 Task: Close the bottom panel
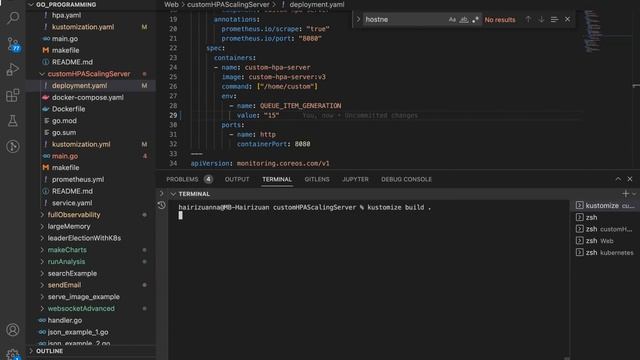[x=630, y=179]
